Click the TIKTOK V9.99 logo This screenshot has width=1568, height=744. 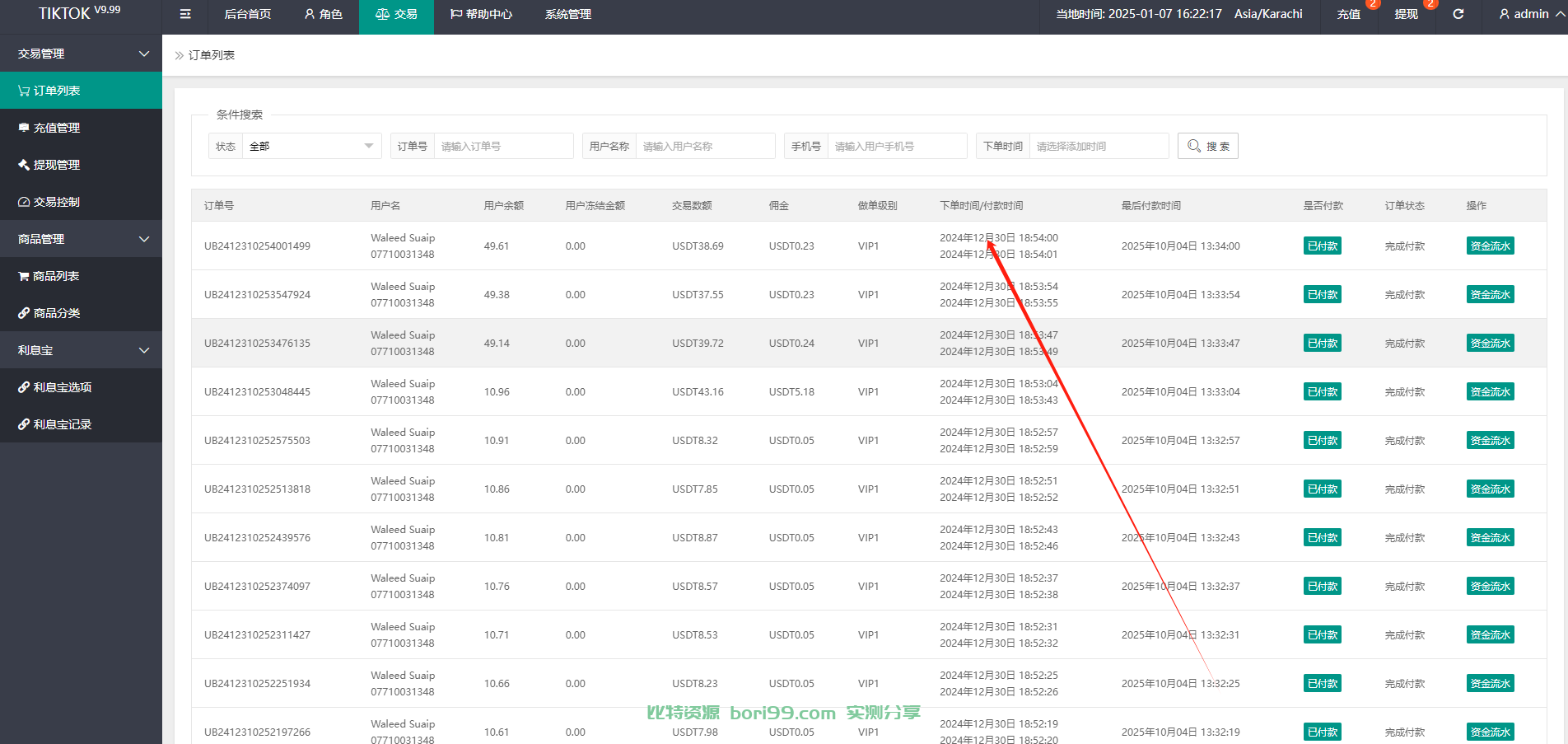[x=79, y=12]
